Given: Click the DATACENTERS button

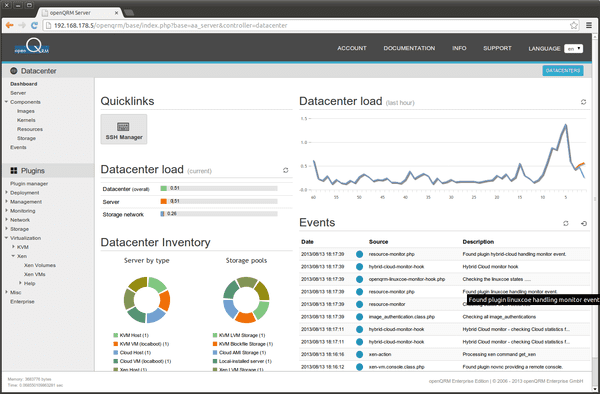Looking at the screenshot, I should (563, 71).
